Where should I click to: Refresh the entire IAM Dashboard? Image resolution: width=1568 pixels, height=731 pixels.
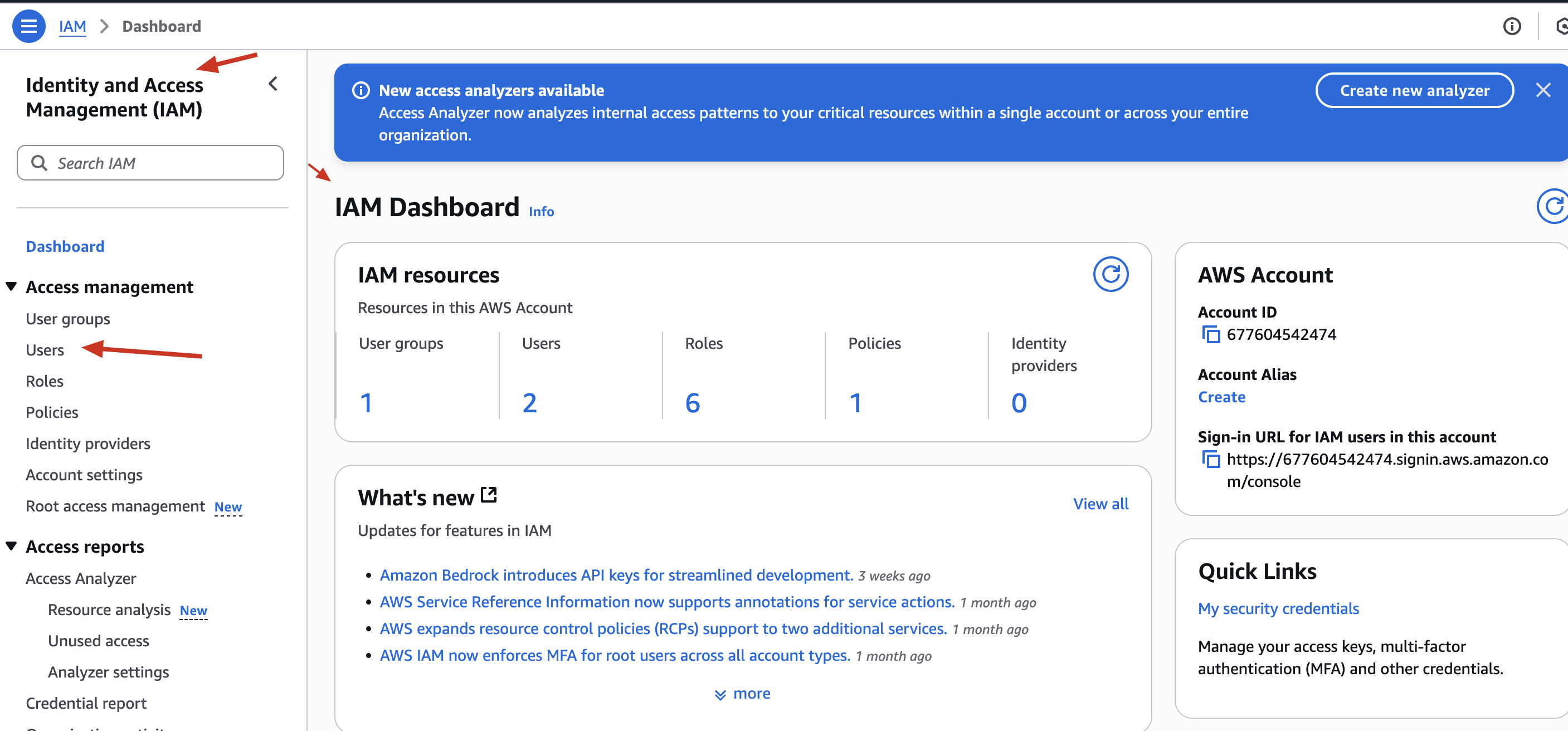pyautogui.click(x=1554, y=206)
